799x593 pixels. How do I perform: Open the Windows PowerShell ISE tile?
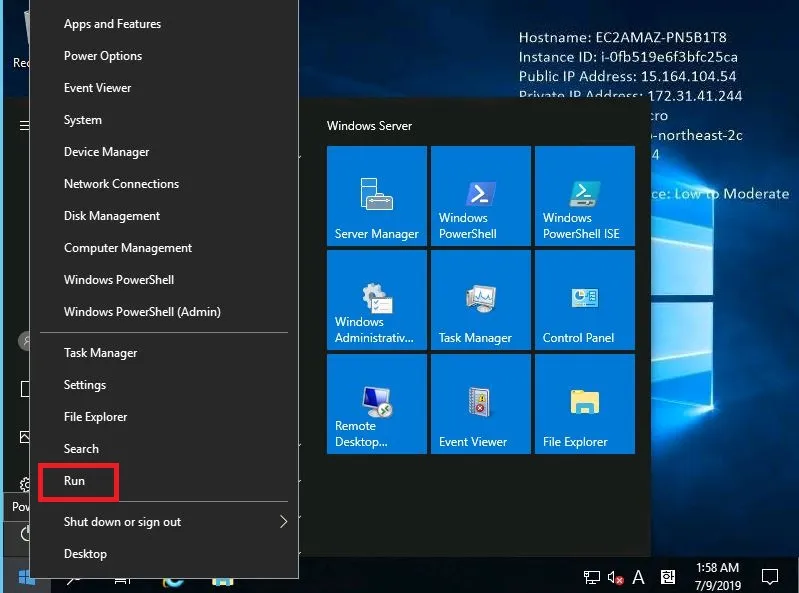[x=585, y=196]
